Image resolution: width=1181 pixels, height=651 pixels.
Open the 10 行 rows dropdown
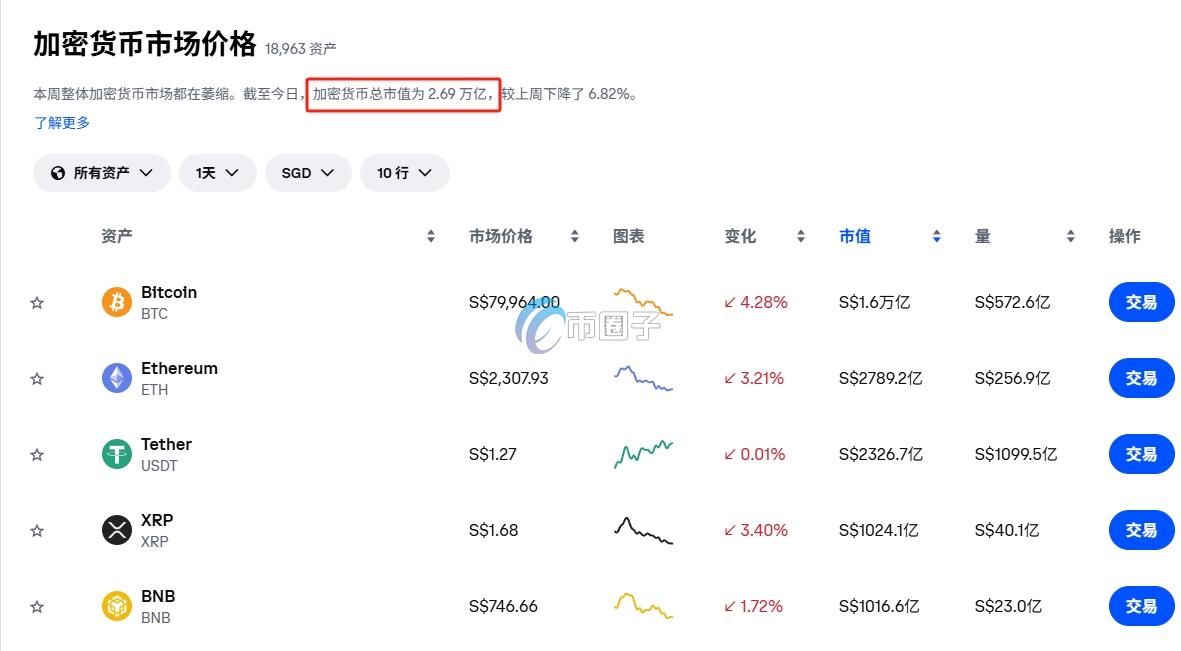click(404, 173)
